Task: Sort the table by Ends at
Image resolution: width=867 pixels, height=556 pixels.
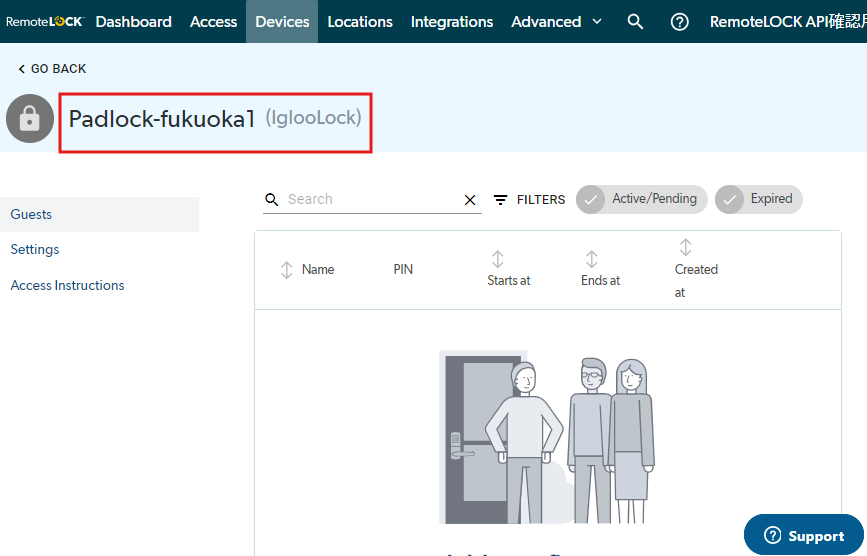Action: coord(600,269)
